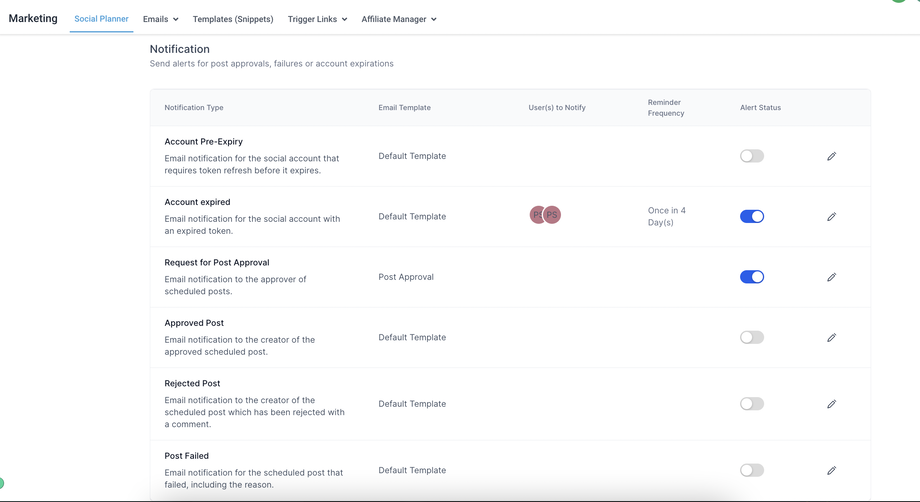Viewport: 920px width, 502px height.
Task: Enable the Account Pre-Expiry alert toggle
Action: point(752,156)
